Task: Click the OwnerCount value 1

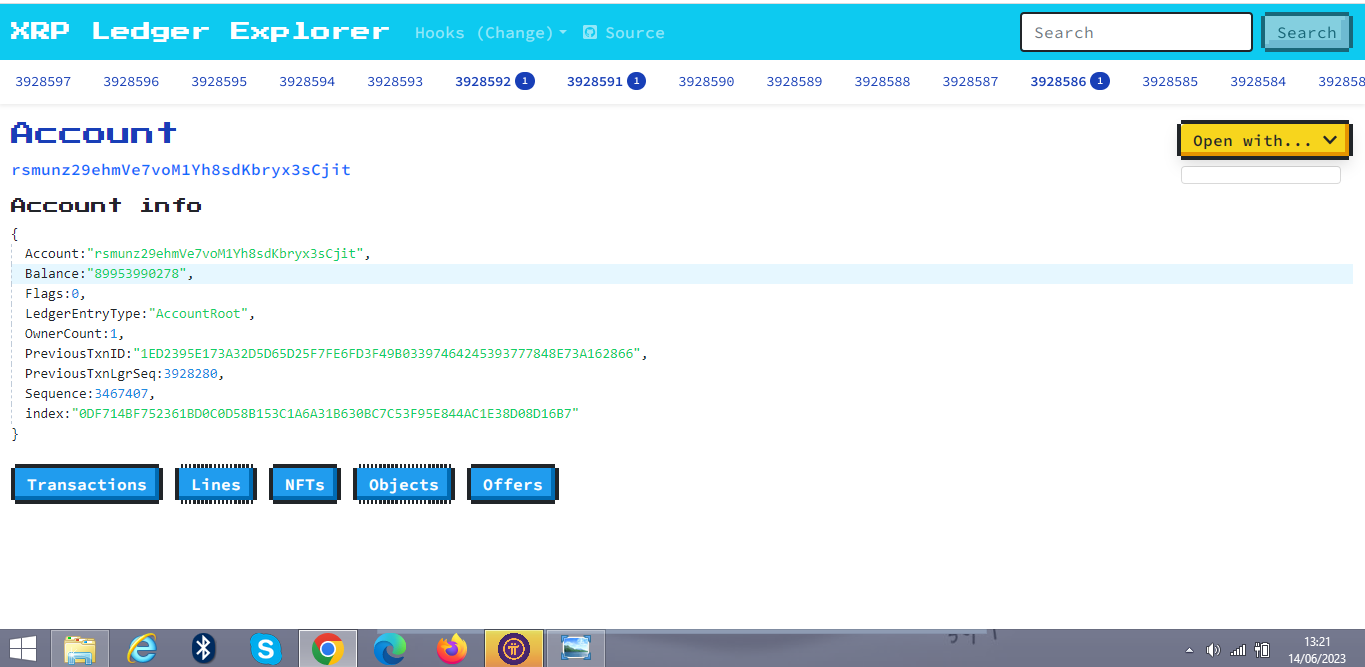Action: click(113, 334)
